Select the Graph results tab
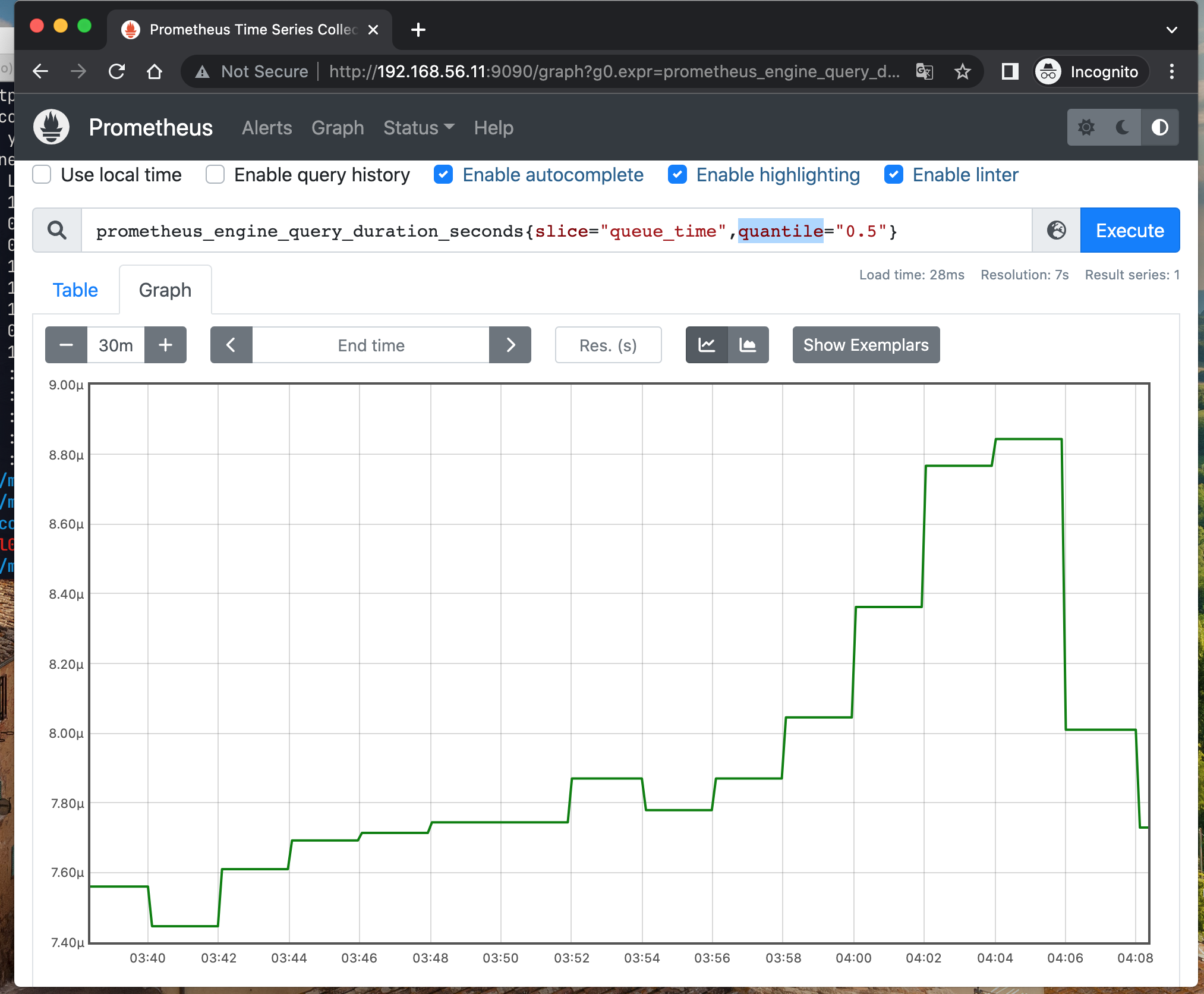Screen dimensions: 1204x994 [x=165, y=290]
